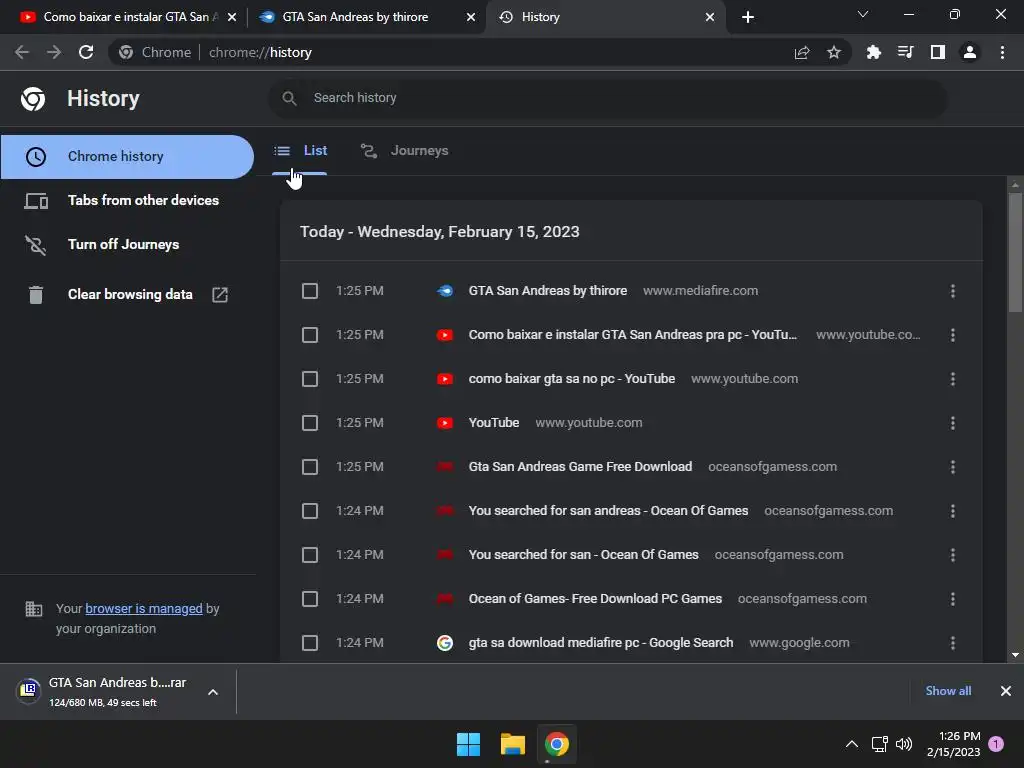Close the downloads bar
Image resolution: width=1024 pixels, height=768 pixels.
[1006, 691]
